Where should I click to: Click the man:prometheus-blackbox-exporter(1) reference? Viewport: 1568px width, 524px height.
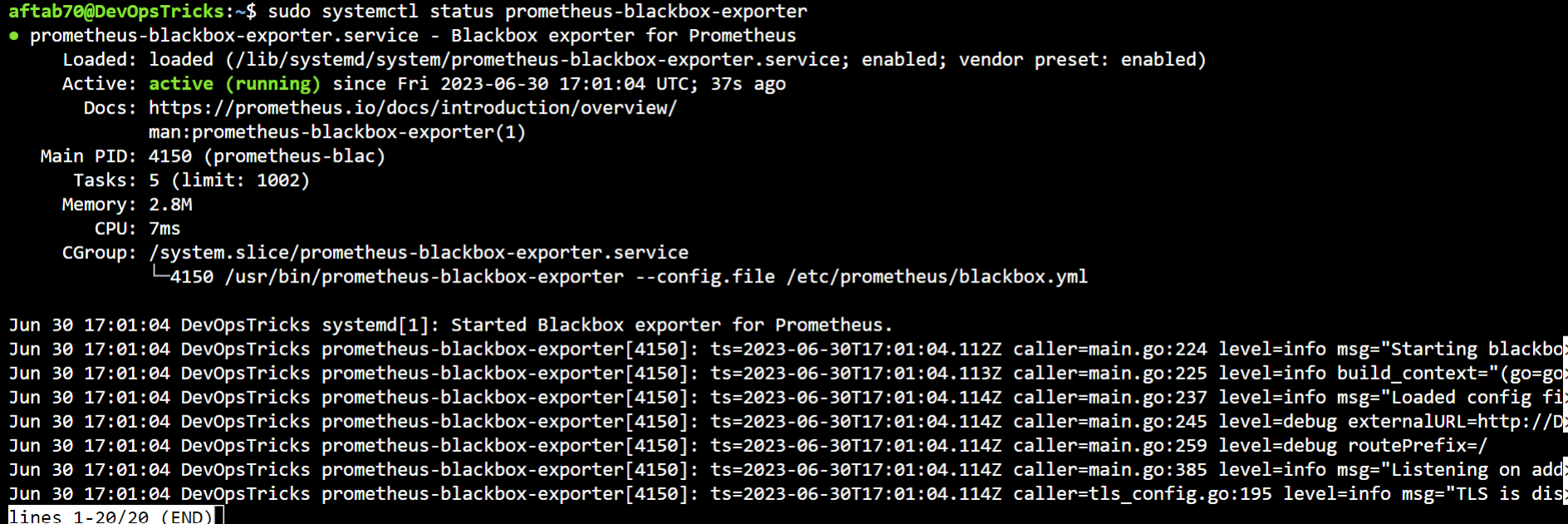[x=337, y=132]
